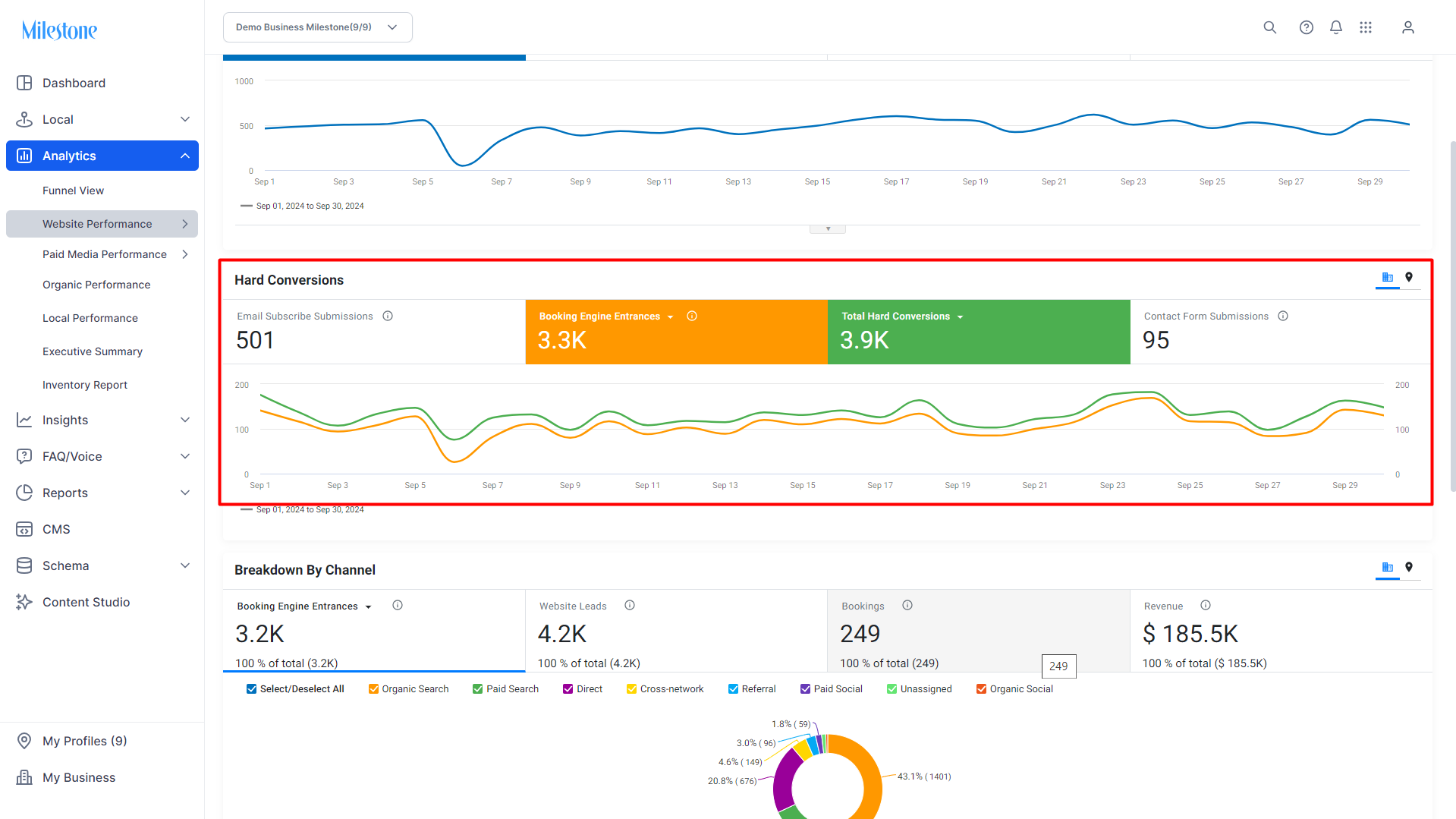Screen dimensions: 1456x819
Task: Toggle the Select/Deselect All checkbox
Action: (x=251, y=689)
